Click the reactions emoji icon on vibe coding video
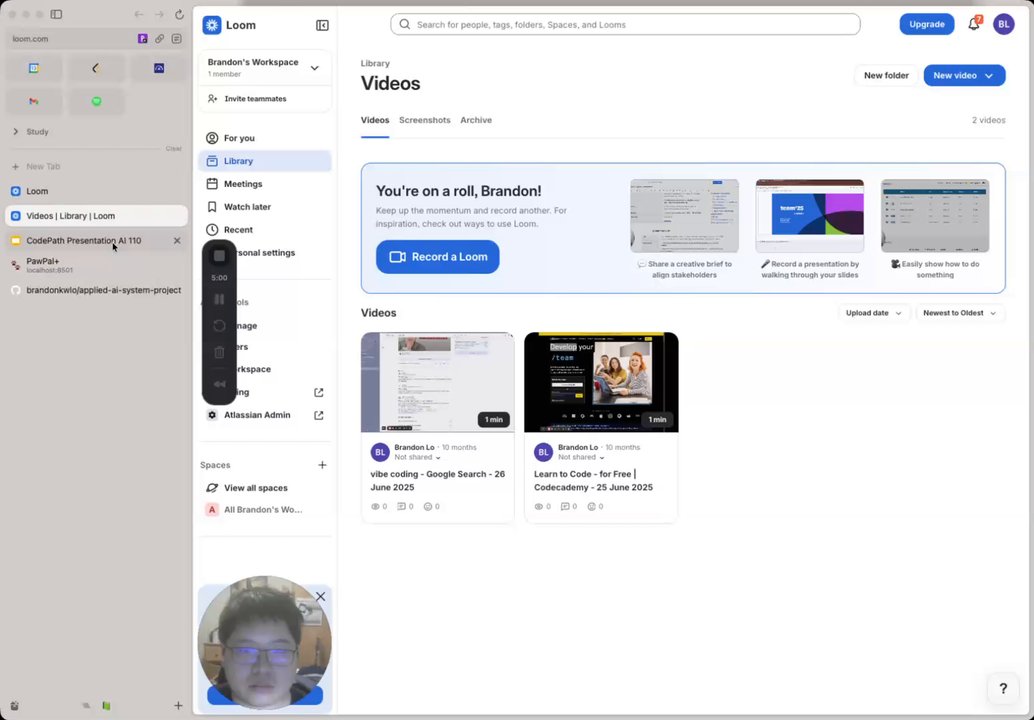 pos(427,506)
